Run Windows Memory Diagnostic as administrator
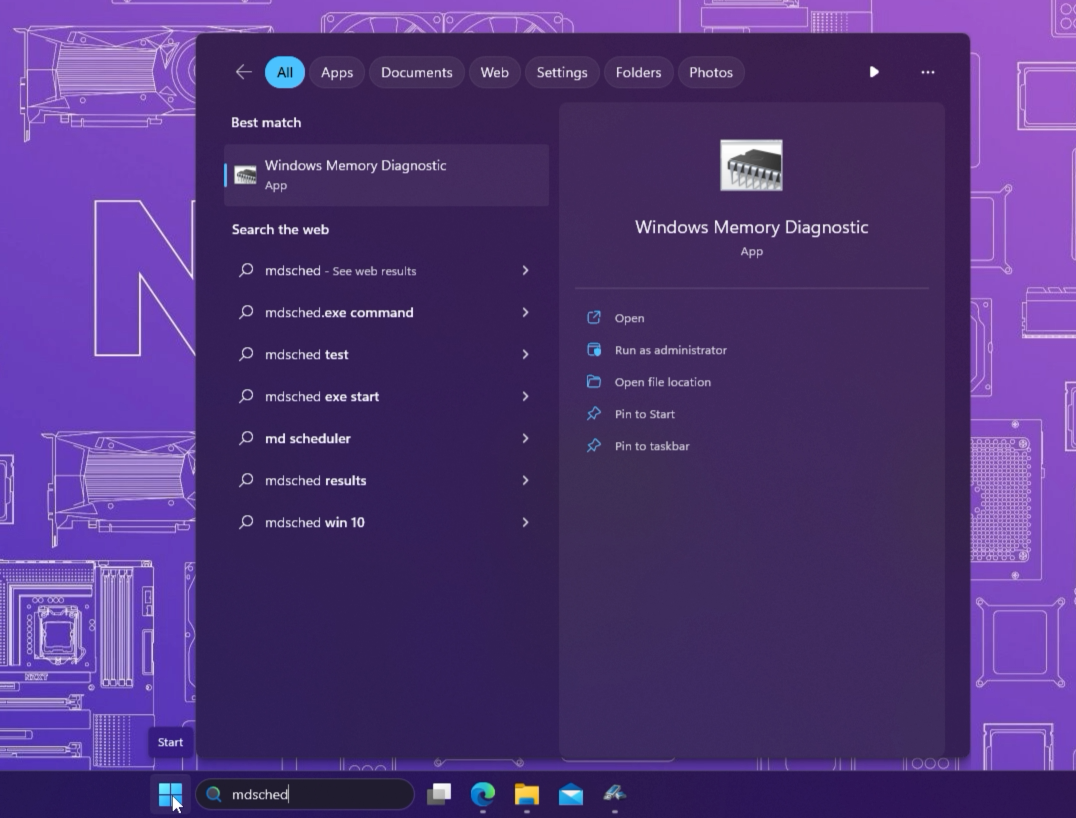The height and width of the screenshot is (818, 1076). coord(670,350)
